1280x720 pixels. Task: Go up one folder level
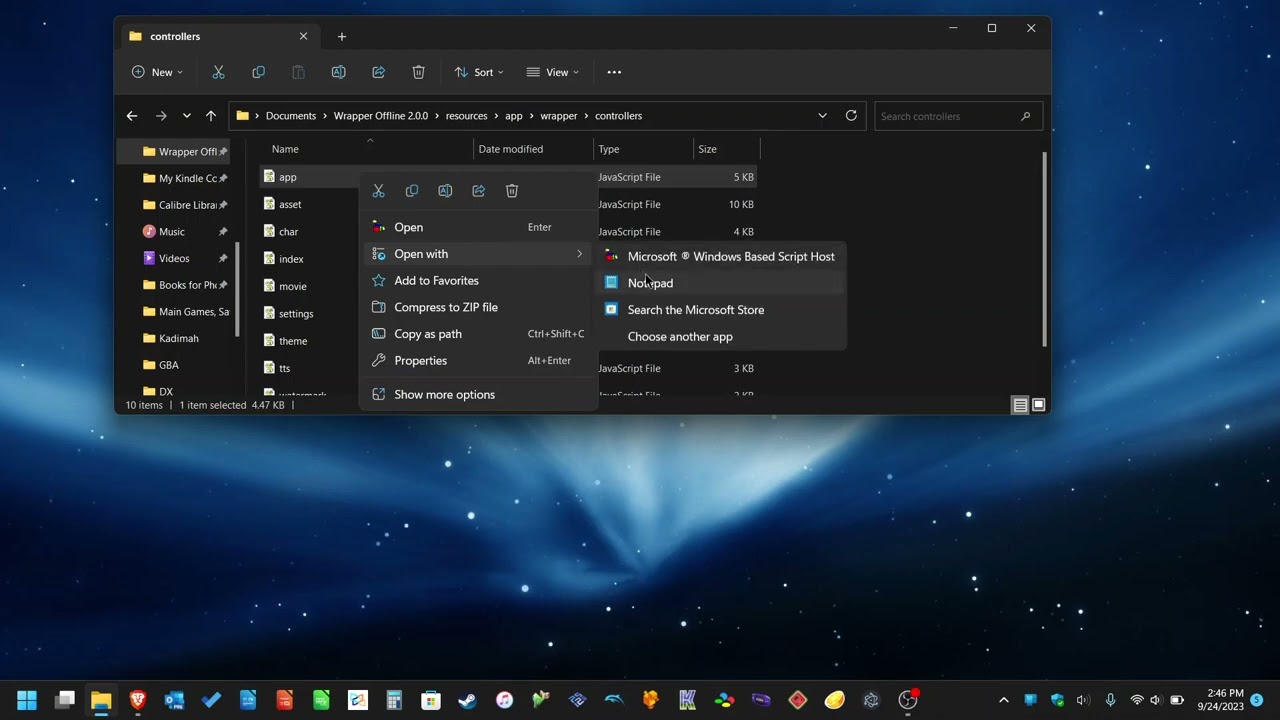click(x=210, y=116)
